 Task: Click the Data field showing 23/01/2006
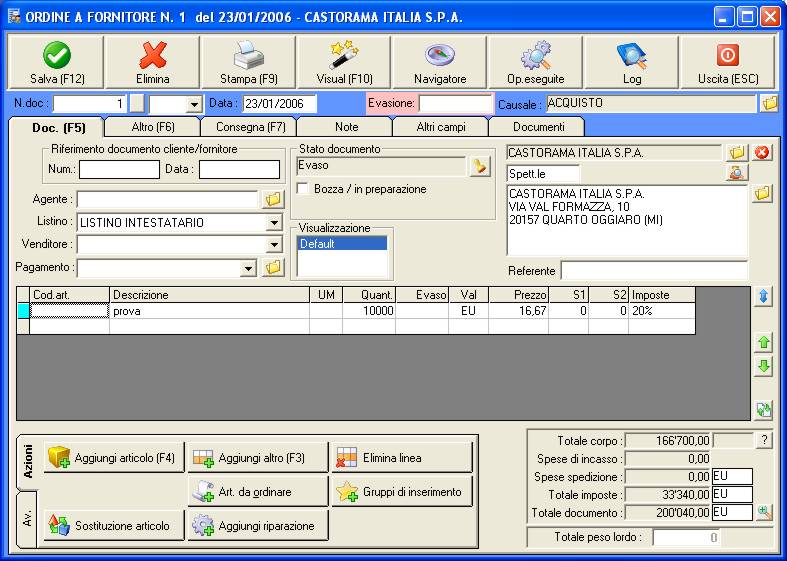tap(280, 104)
